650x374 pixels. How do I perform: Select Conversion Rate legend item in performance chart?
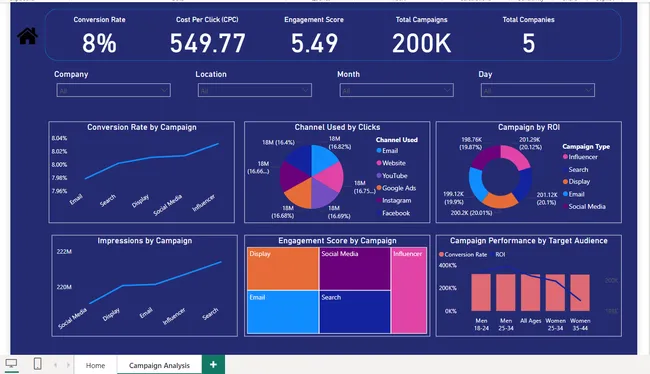[463, 255]
